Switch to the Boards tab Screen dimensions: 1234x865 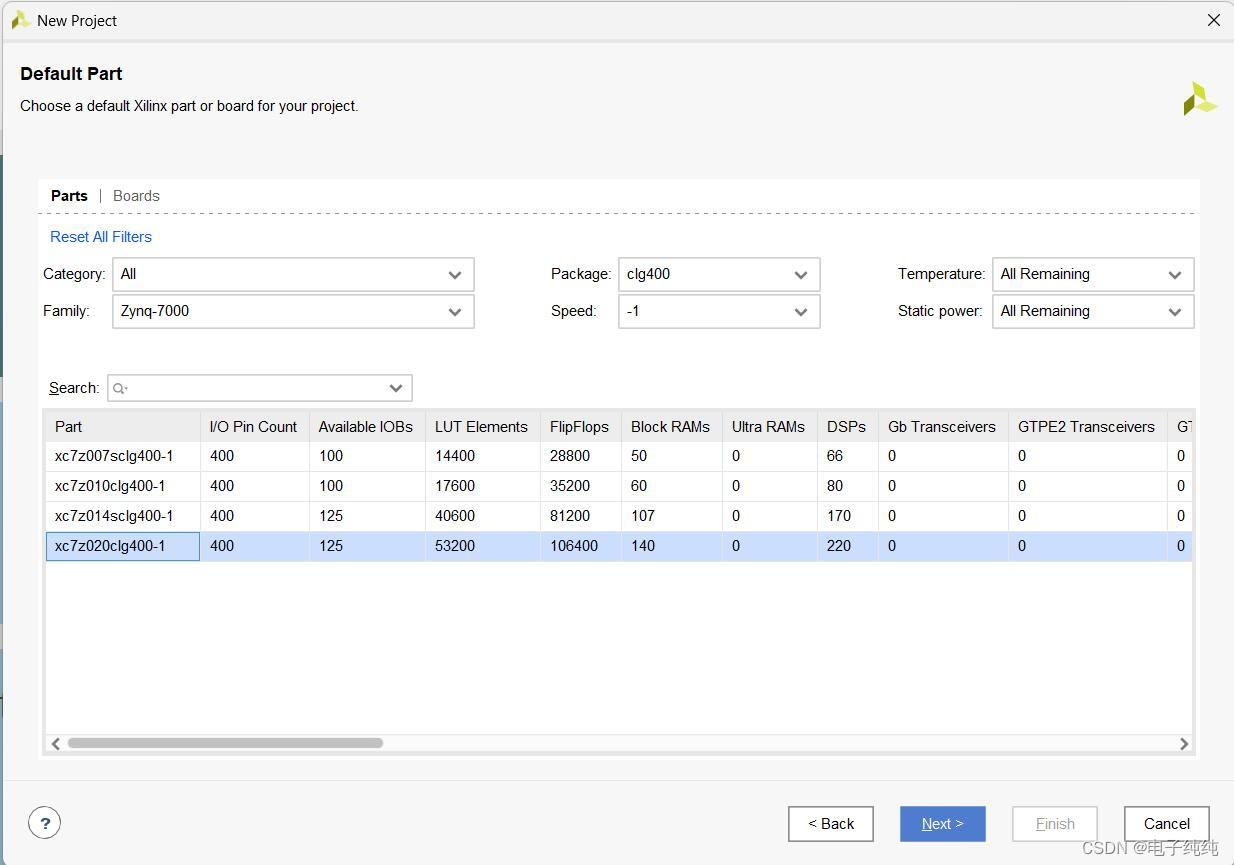pyautogui.click(x=136, y=196)
